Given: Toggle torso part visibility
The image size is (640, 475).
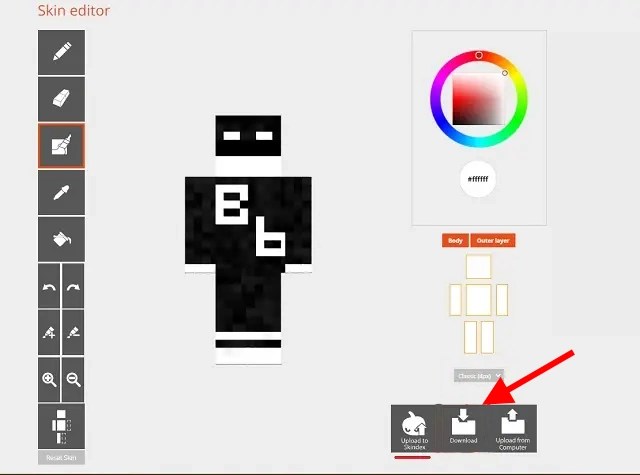Looking at the screenshot, I should point(478,300).
